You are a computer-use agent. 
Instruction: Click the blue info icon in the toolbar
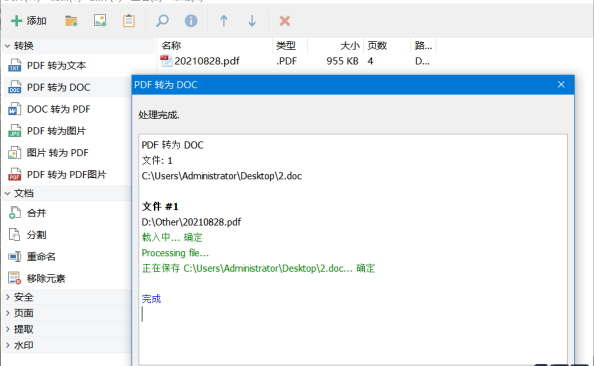[191, 21]
